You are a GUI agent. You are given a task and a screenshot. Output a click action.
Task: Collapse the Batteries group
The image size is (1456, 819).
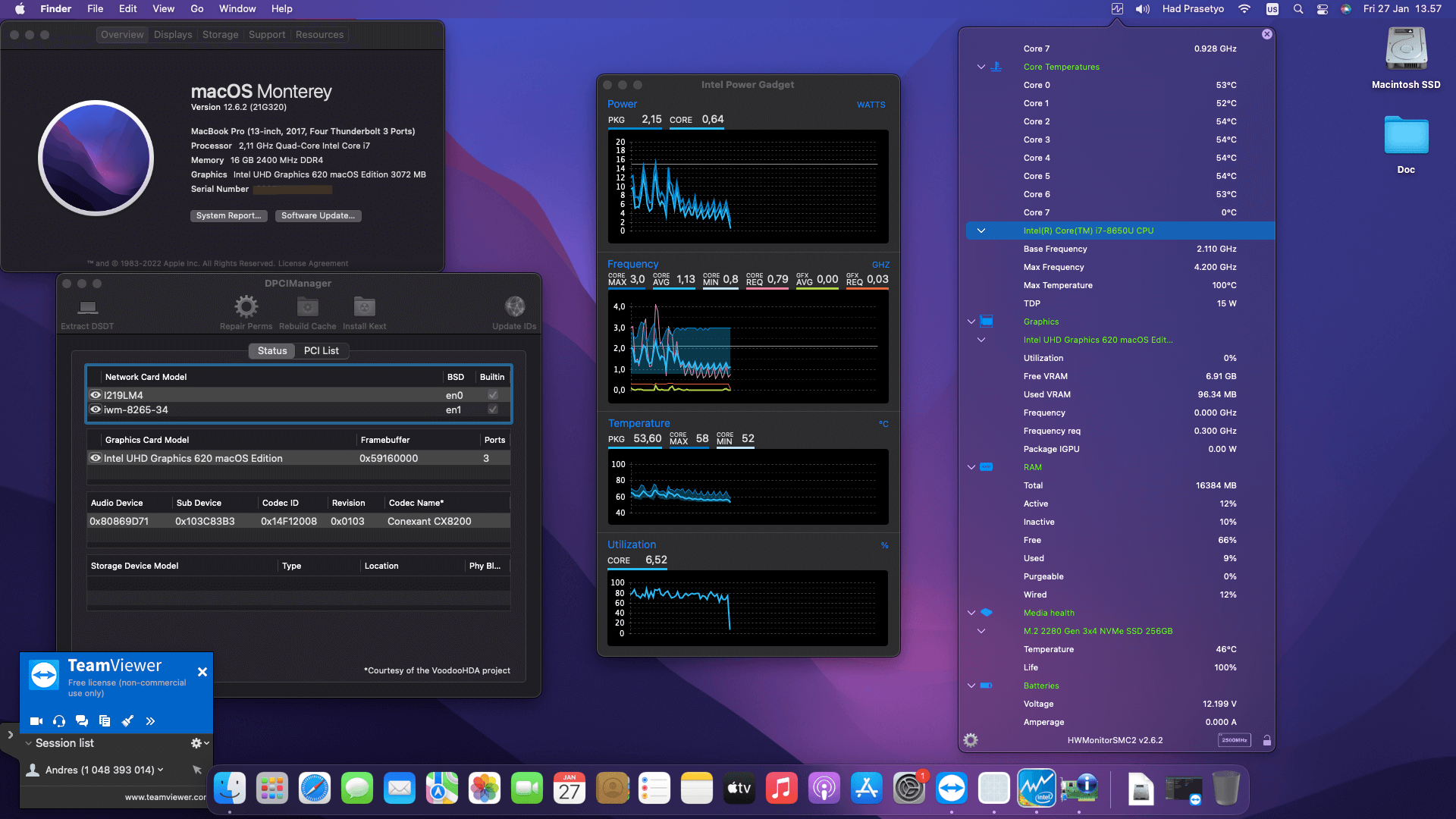[x=971, y=686]
